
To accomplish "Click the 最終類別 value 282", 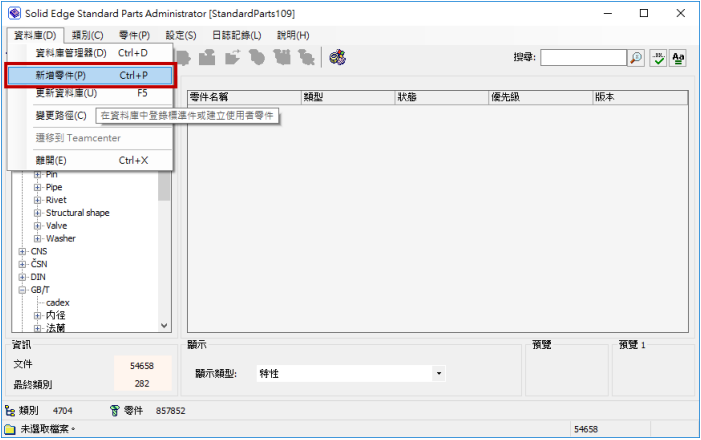I will 142,384.
